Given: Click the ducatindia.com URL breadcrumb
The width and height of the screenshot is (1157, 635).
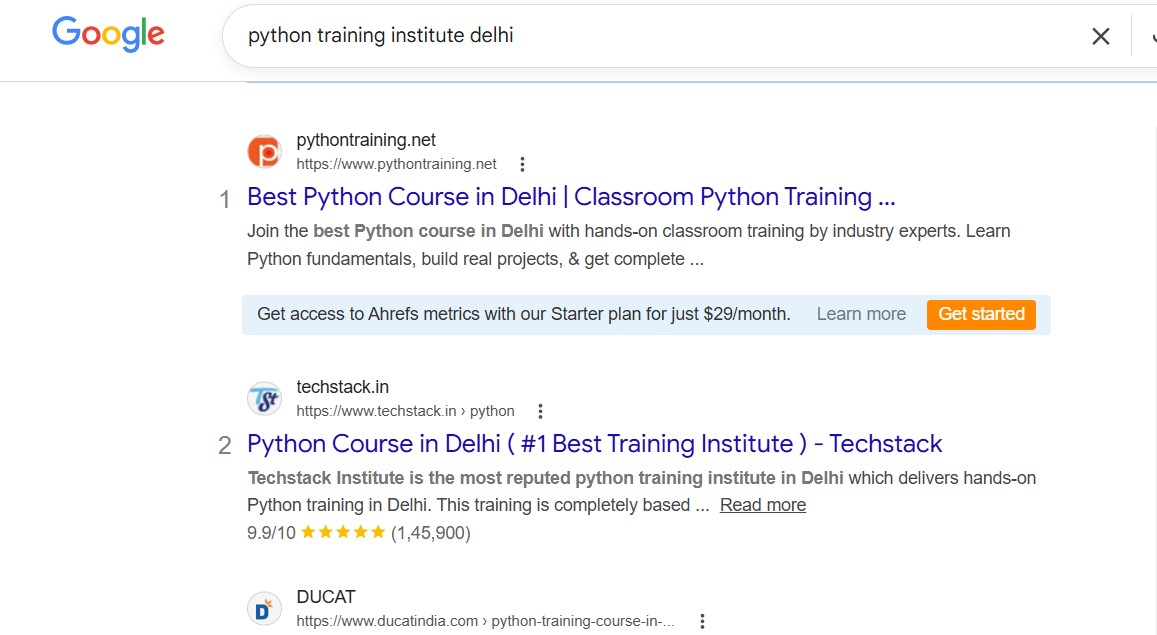Looking at the screenshot, I should pos(485,621).
